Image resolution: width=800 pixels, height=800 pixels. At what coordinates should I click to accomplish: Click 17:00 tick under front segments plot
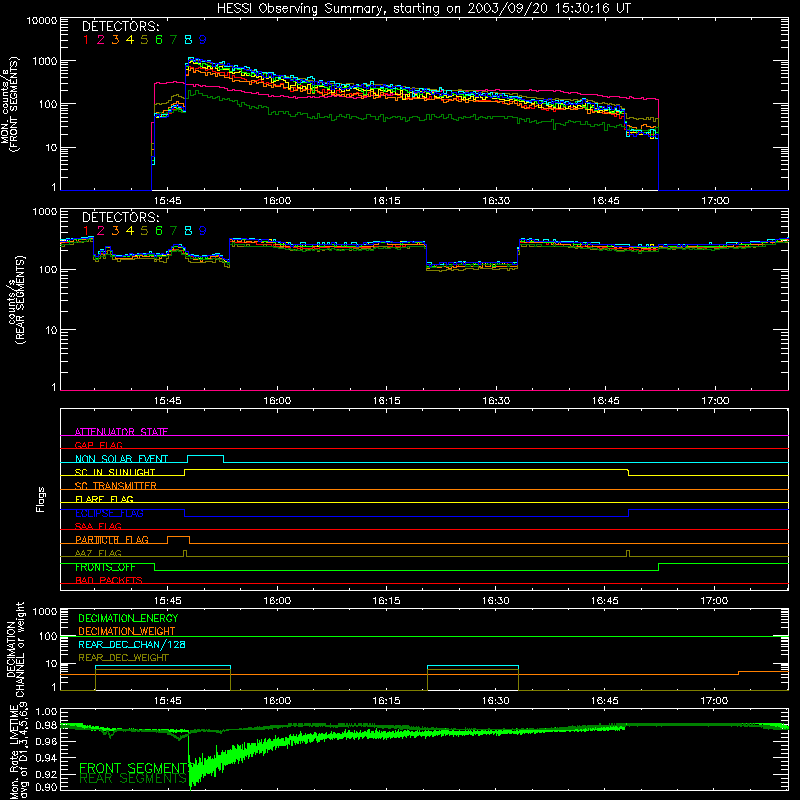pyautogui.click(x=715, y=201)
